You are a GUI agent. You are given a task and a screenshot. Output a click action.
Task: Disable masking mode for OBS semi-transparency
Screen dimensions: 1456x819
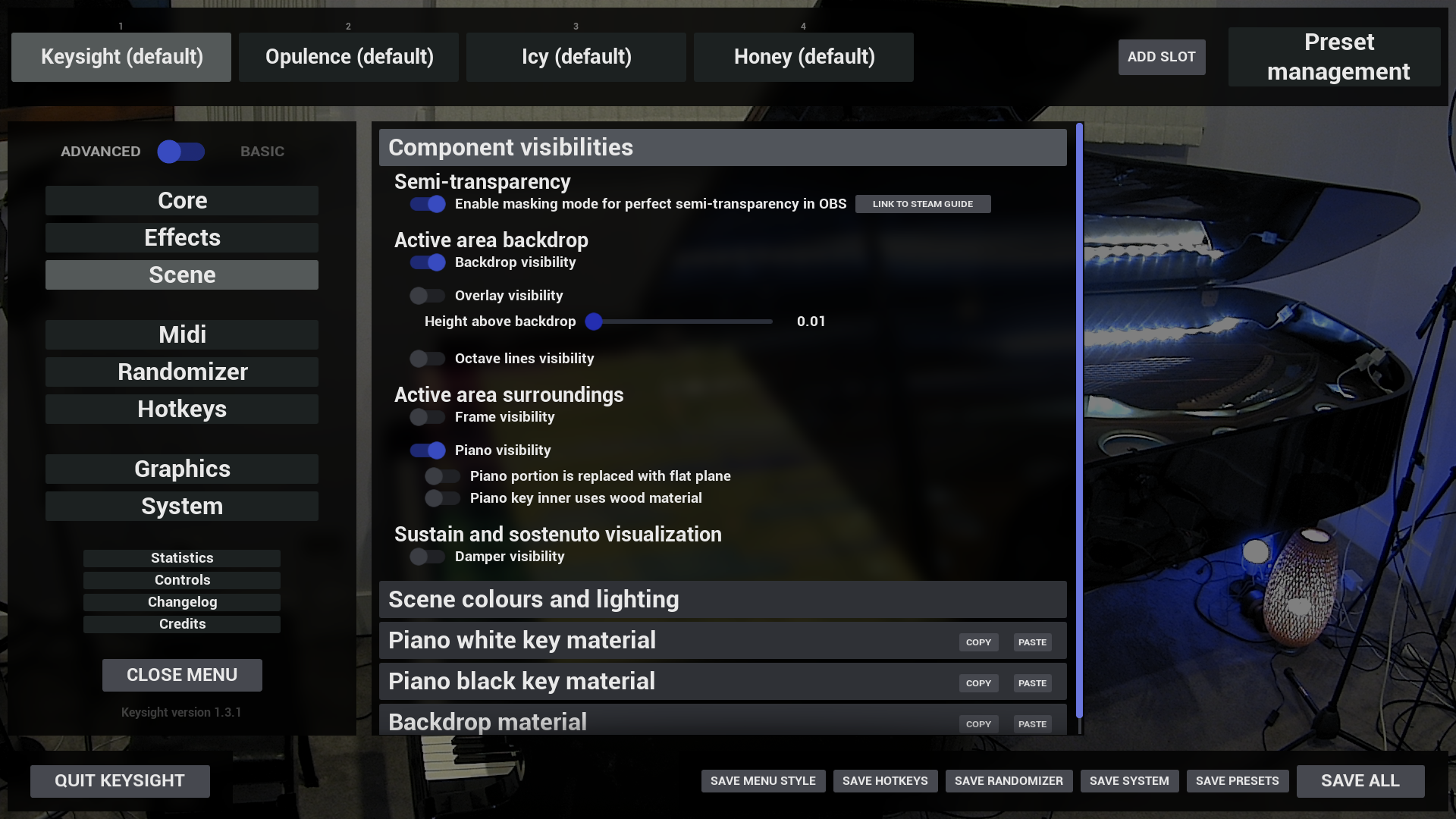[x=428, y=204]
